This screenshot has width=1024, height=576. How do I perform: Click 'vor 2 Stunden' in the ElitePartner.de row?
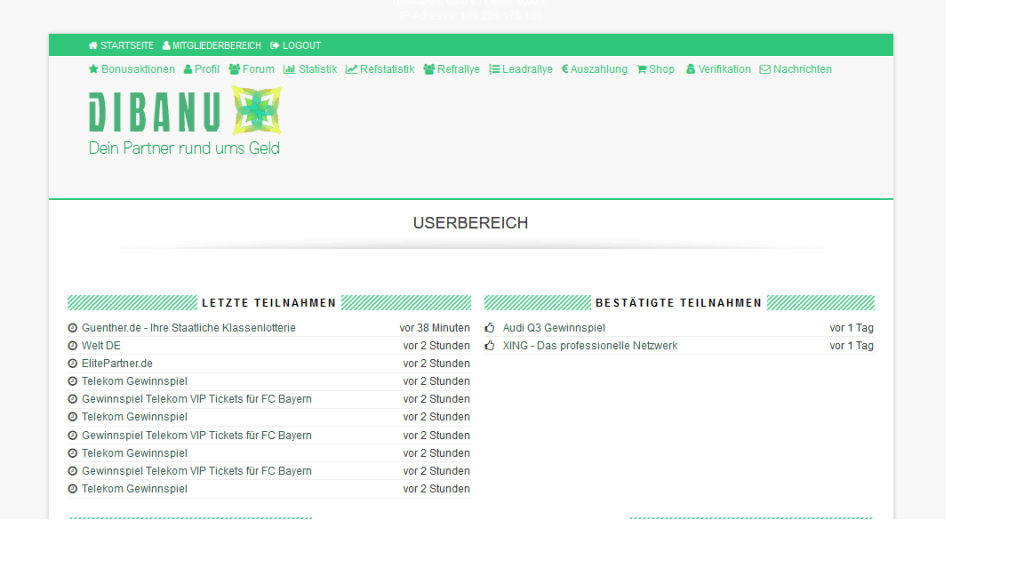coord(436,364)
